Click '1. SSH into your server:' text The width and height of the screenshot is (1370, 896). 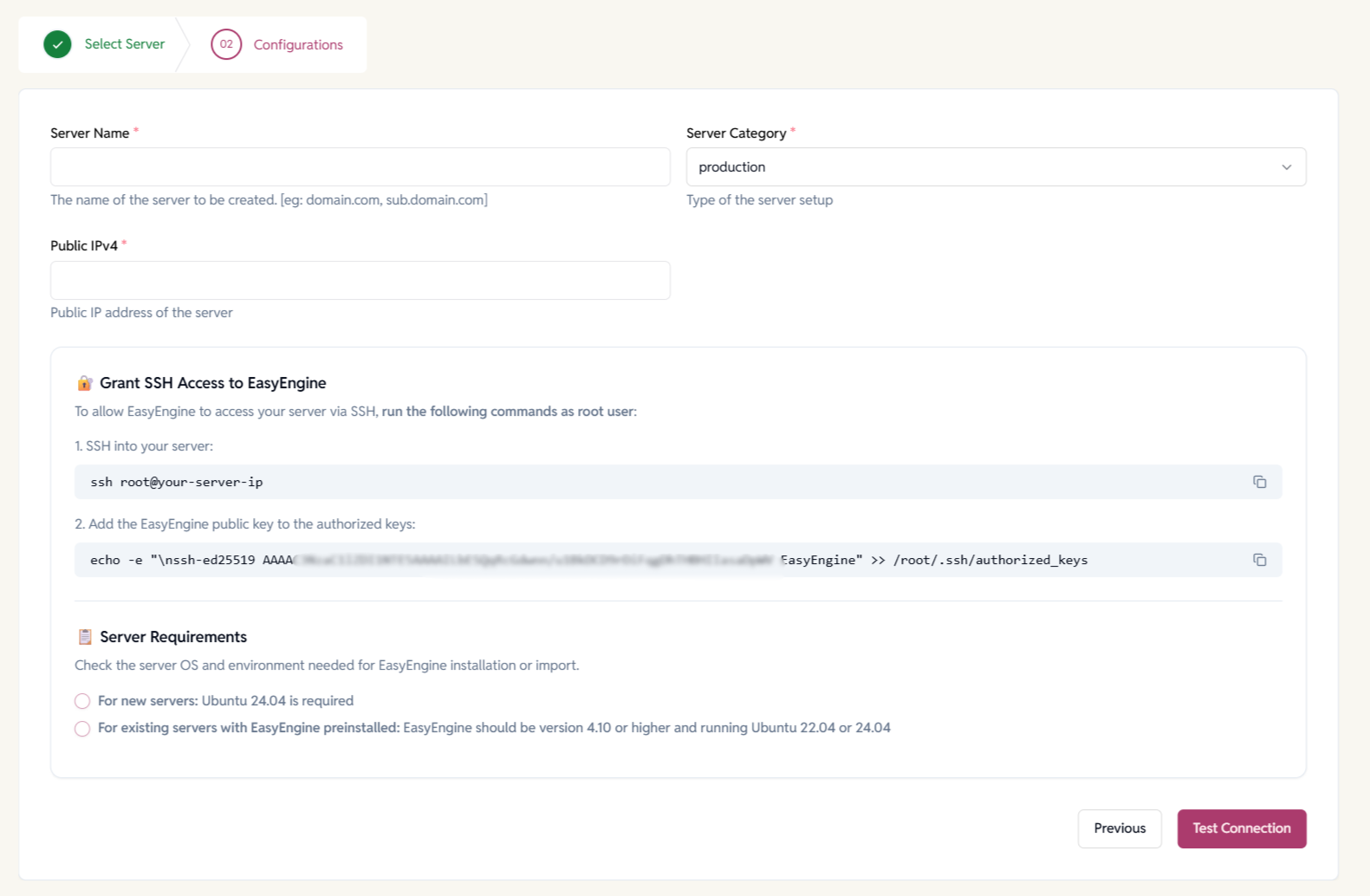(144, 446)
